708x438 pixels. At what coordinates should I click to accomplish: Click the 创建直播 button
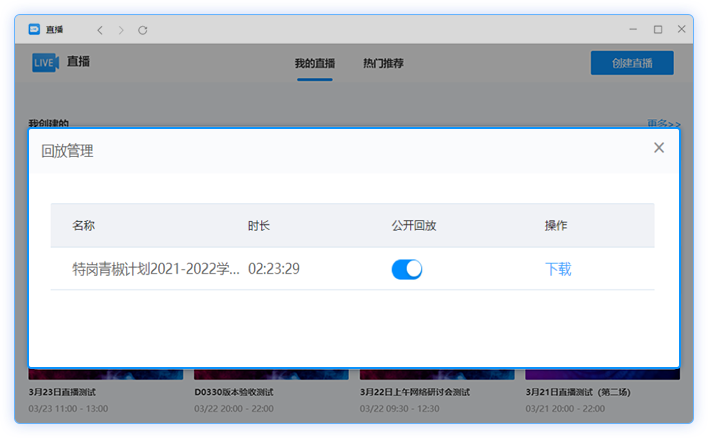pos(632,63)
